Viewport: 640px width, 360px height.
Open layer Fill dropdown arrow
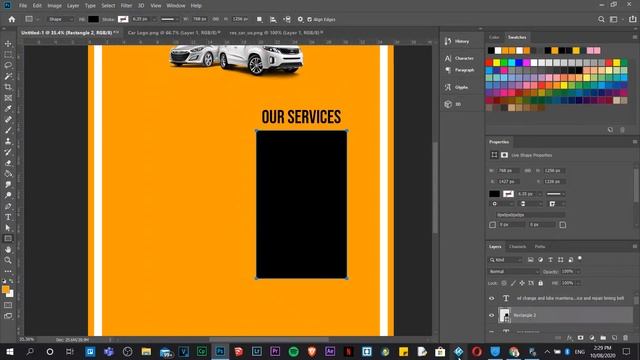[578, 283]
